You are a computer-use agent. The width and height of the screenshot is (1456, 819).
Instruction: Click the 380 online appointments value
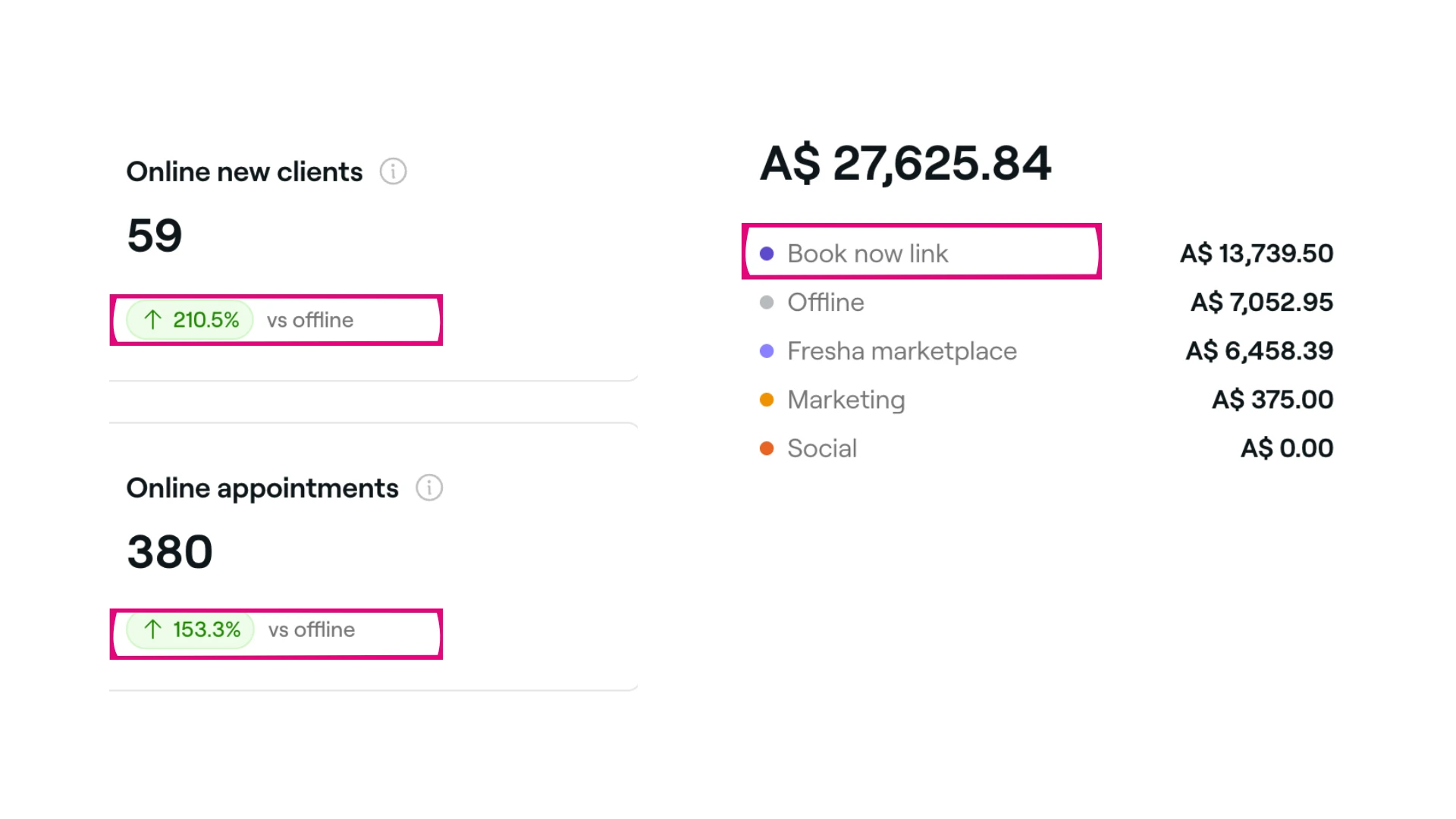[x=170, y=551]
